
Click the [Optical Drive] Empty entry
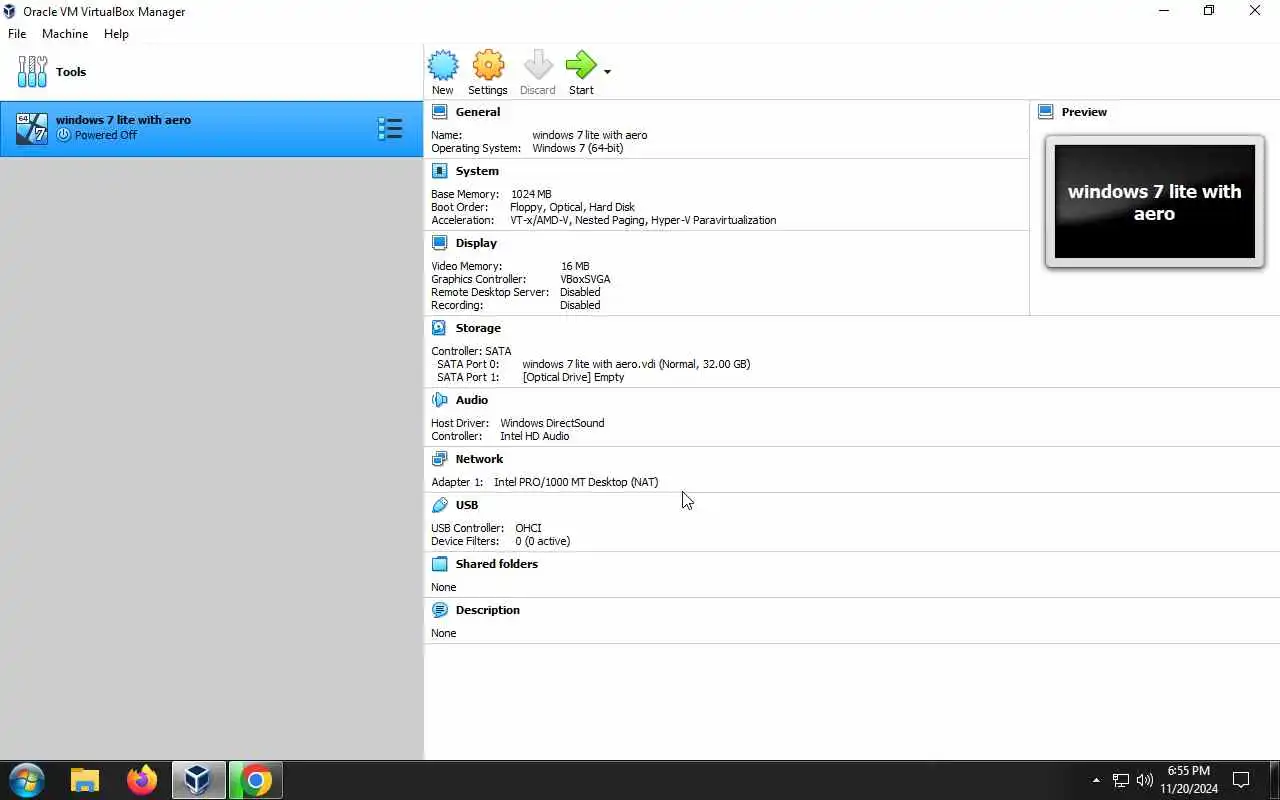(x=573, y=377)
